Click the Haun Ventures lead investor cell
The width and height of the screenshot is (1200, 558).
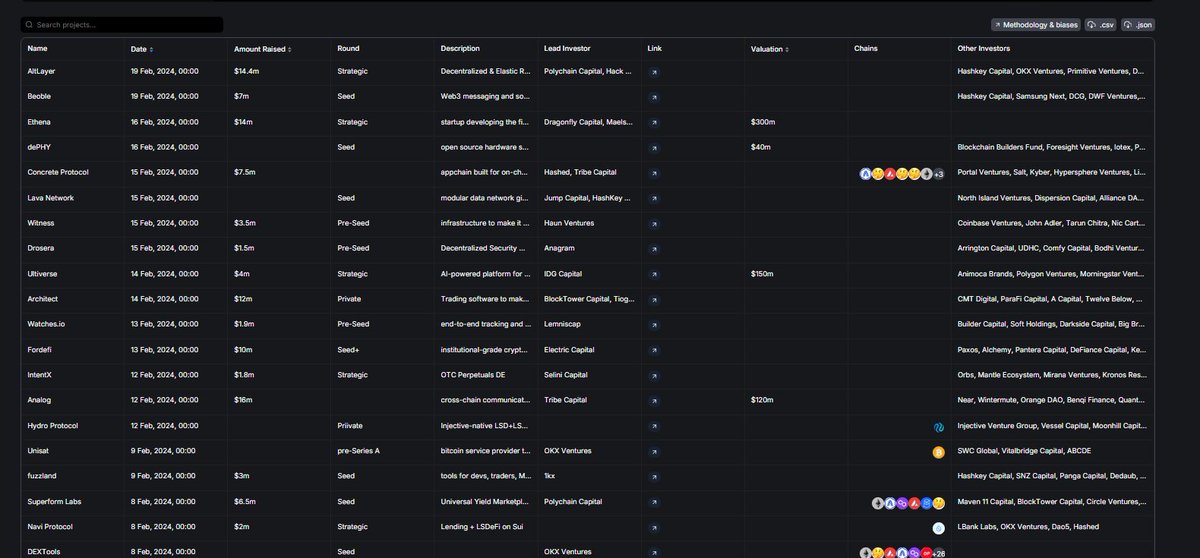(569, 224)
